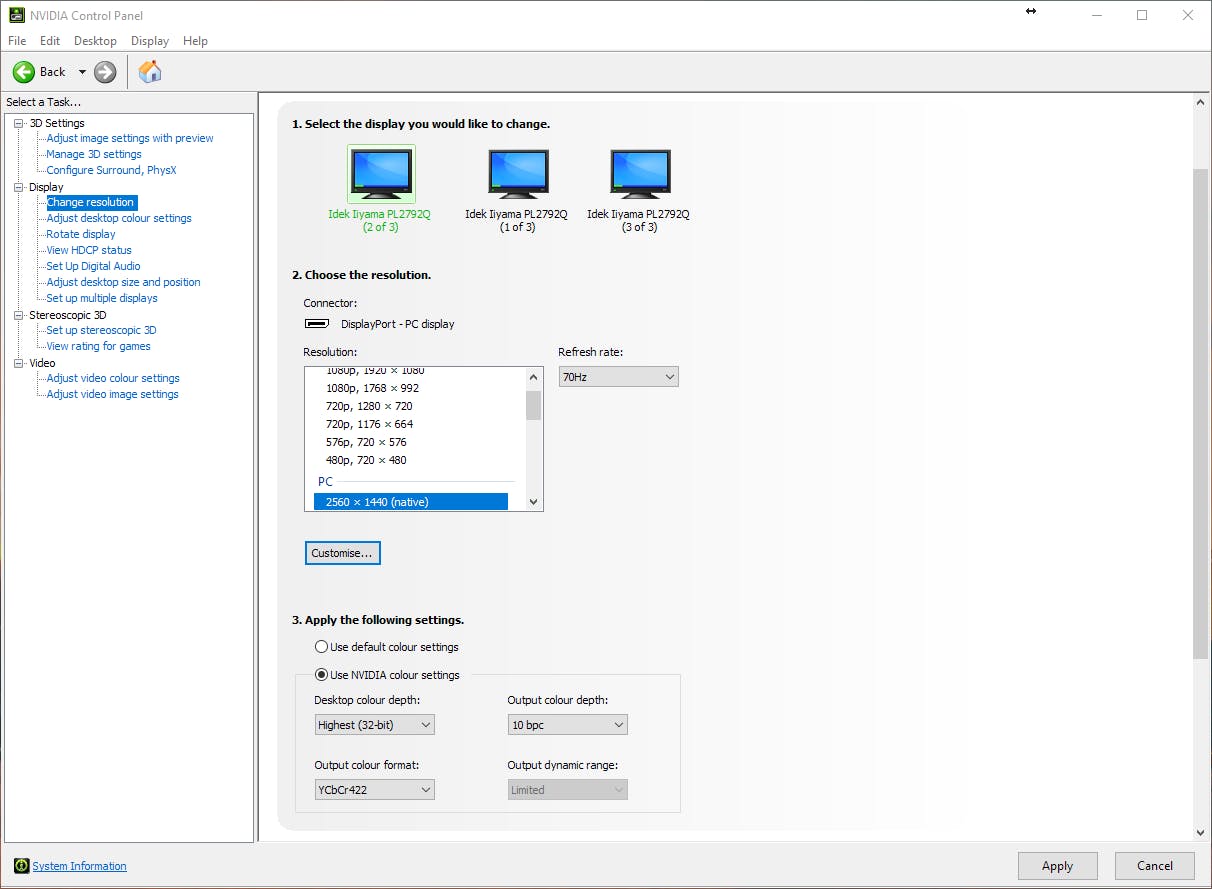Click the grey Forward arrow icon
This screenshot has width=1212, height=889.
tap(105, 72)
